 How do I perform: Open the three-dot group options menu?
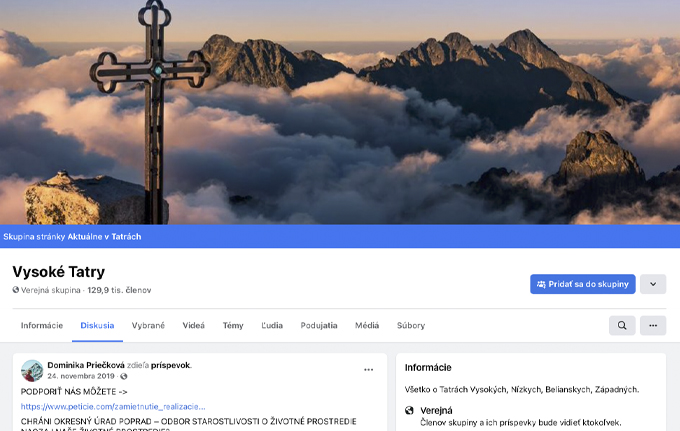pos(653,325)
